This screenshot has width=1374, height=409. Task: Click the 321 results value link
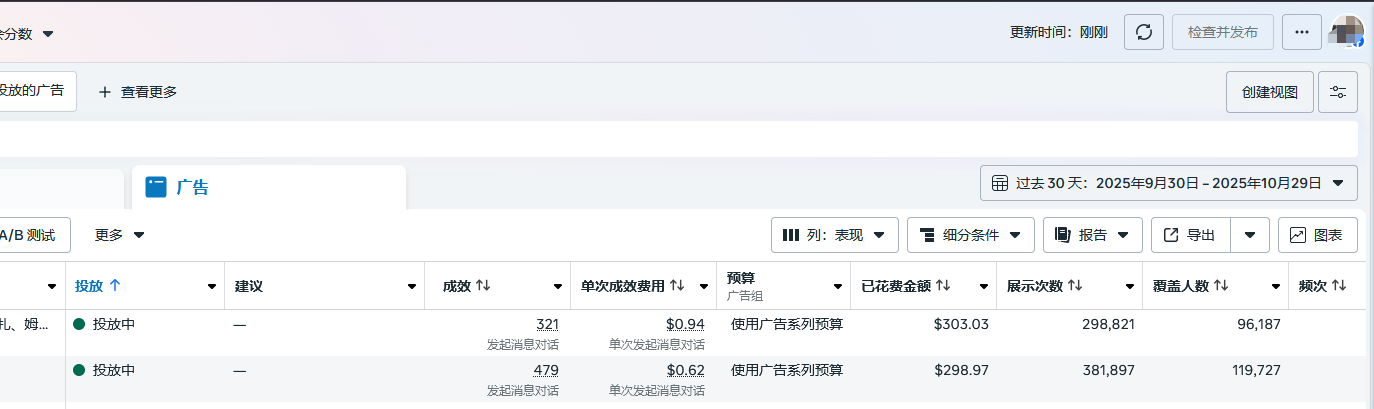547,324
